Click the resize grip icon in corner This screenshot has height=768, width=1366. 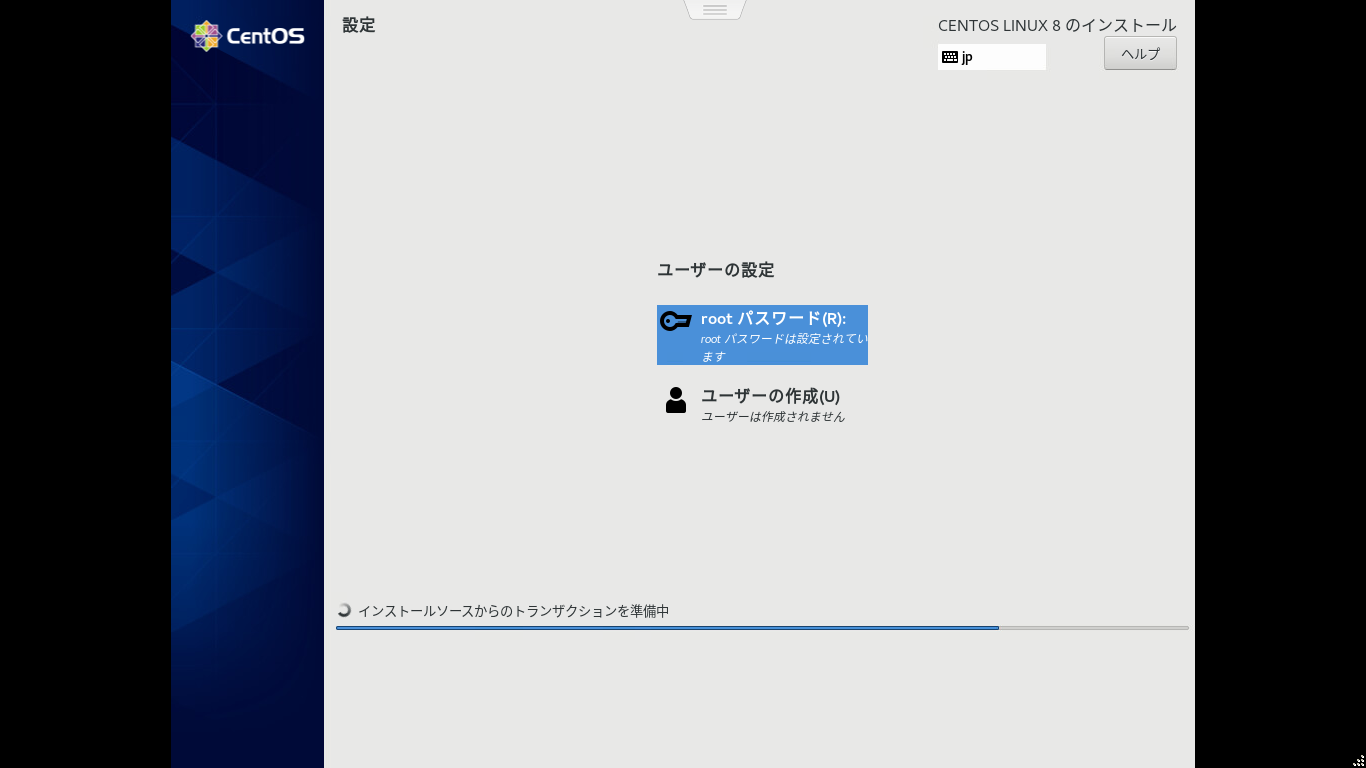click(x=1358, y=760)
